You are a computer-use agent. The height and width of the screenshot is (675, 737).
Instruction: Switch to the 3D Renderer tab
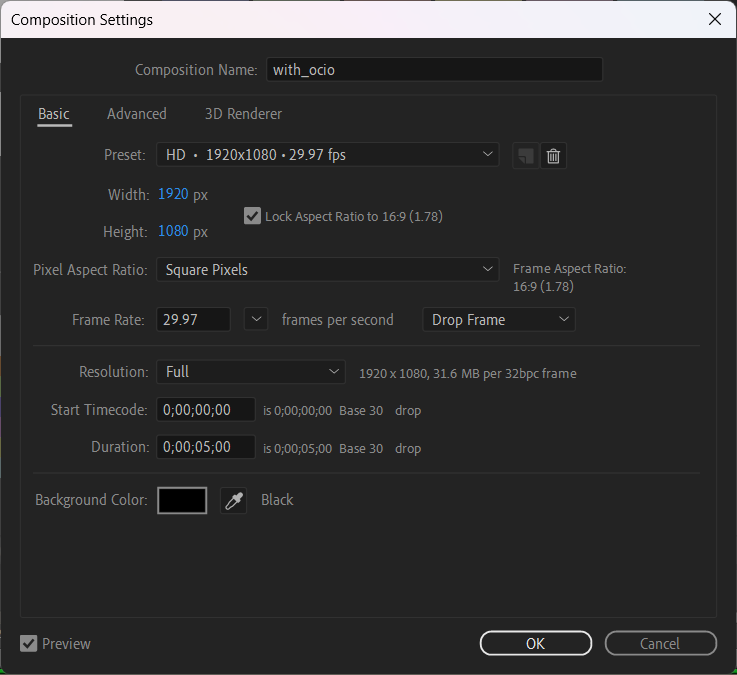243,114
